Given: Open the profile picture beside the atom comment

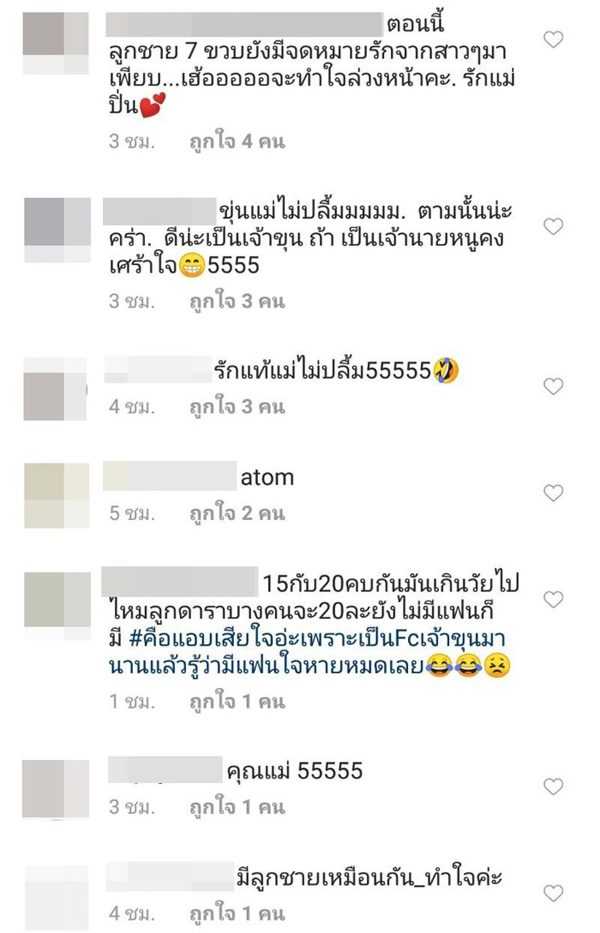Looking at the screenshot, I should coord(57,496).
